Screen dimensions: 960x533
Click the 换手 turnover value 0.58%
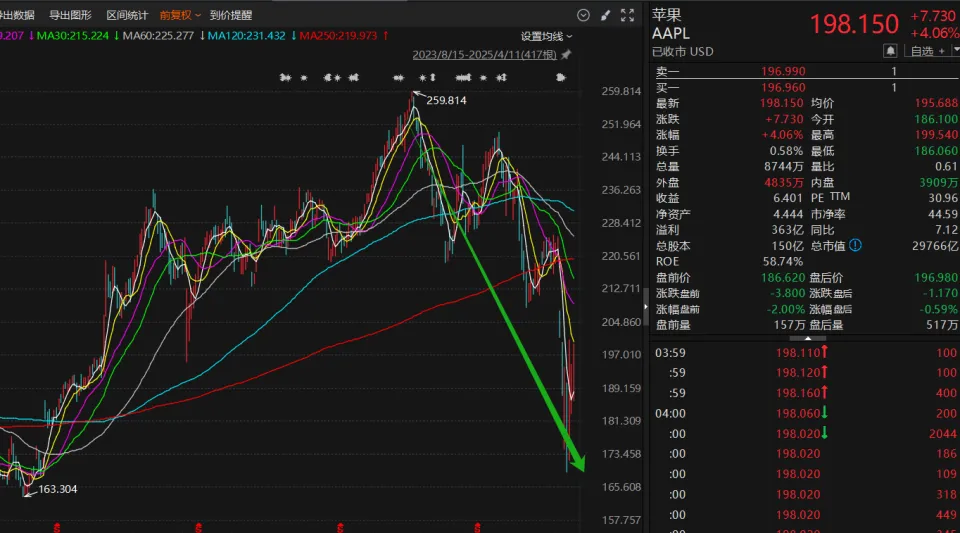786,151
